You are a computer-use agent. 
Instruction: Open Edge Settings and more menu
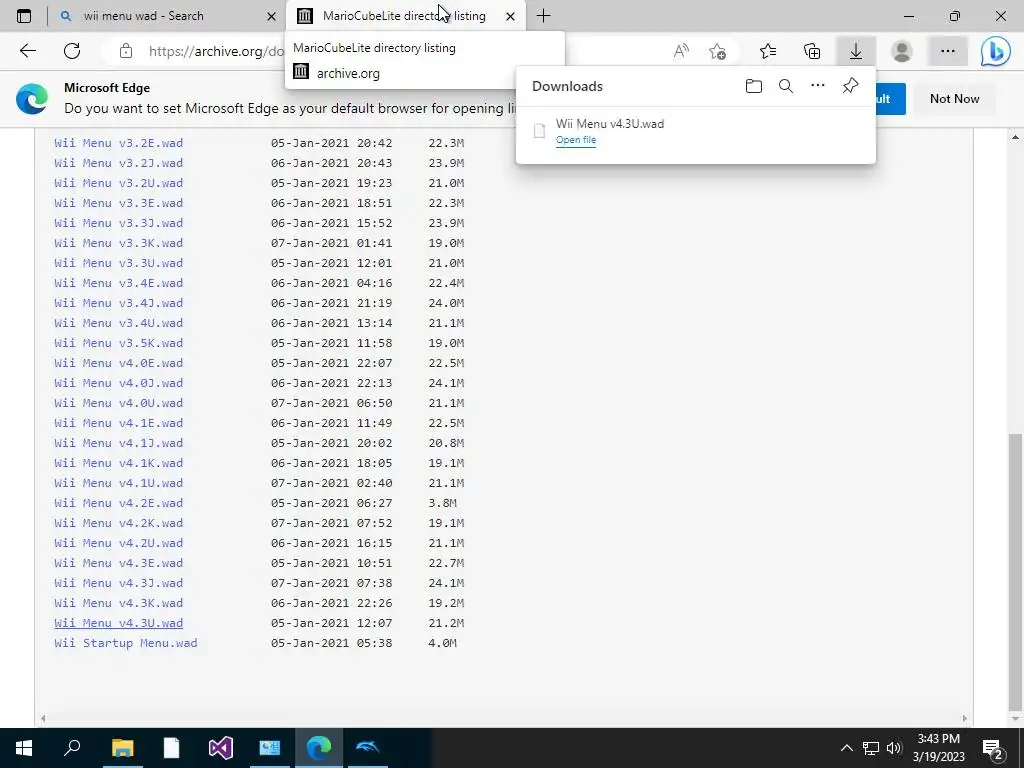point(948,51)
